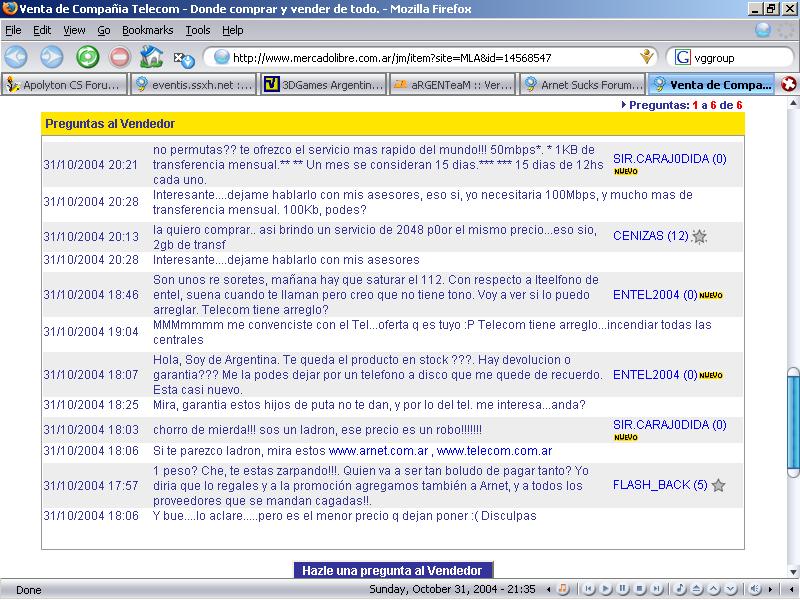Click the date Sunday, October 31, 2004 - 21:35
800x600 pixels.
coord(452,589)
